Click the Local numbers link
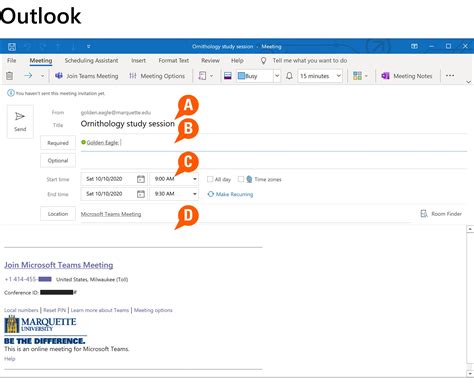Viewport: 474px width, 384px height. [21, 310]
